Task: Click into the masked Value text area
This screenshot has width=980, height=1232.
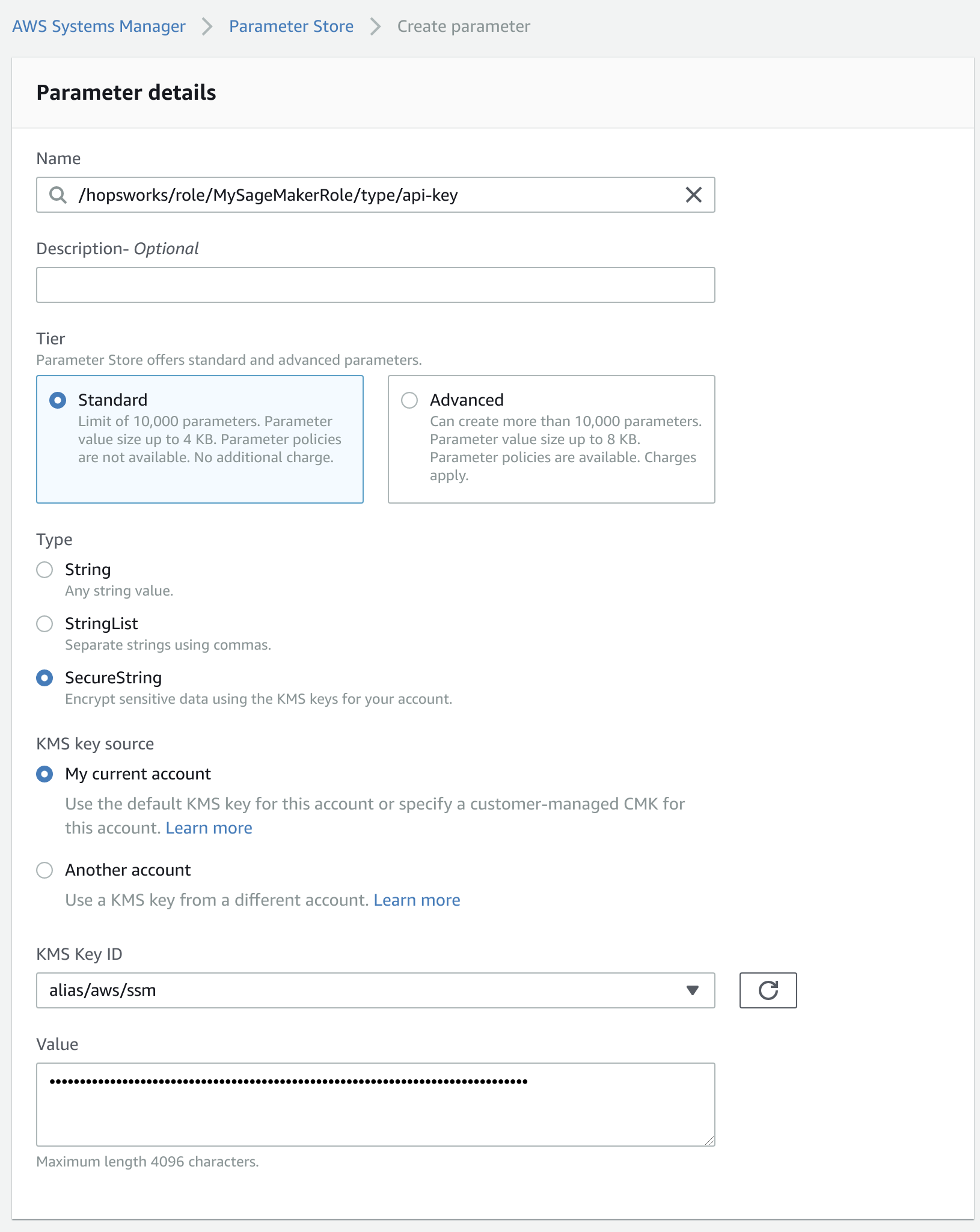Action: tap(375, 1105)
